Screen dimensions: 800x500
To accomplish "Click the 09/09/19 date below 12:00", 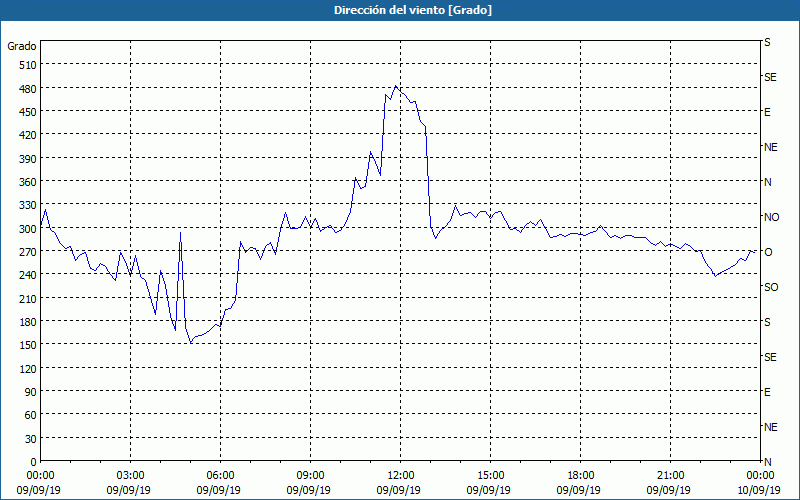I will (398, 490).
